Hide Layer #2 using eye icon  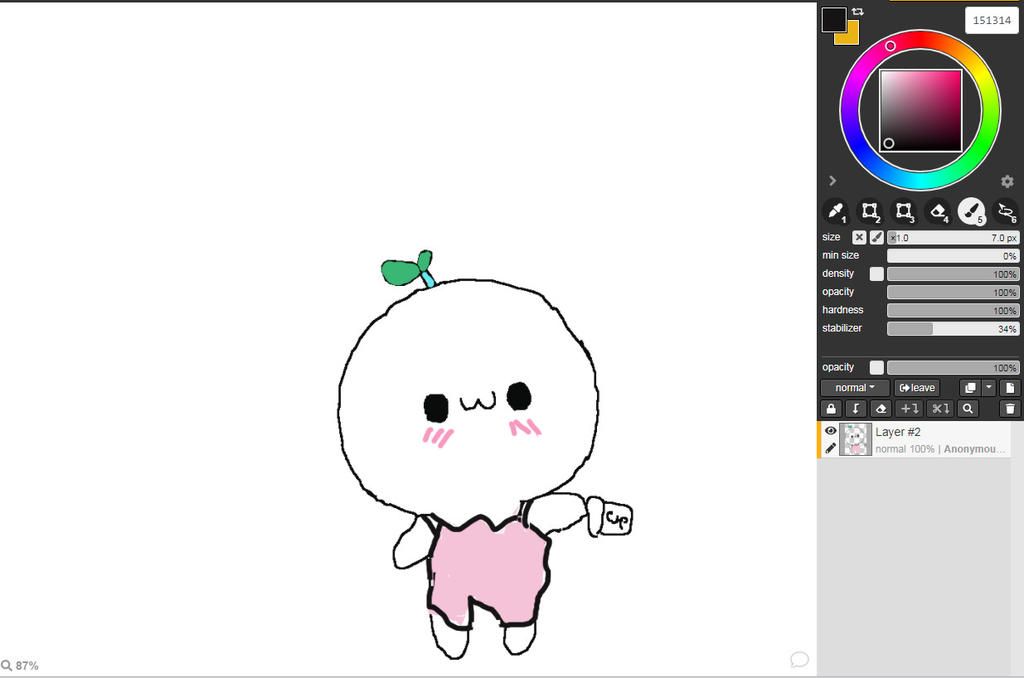tap(830, 431)
